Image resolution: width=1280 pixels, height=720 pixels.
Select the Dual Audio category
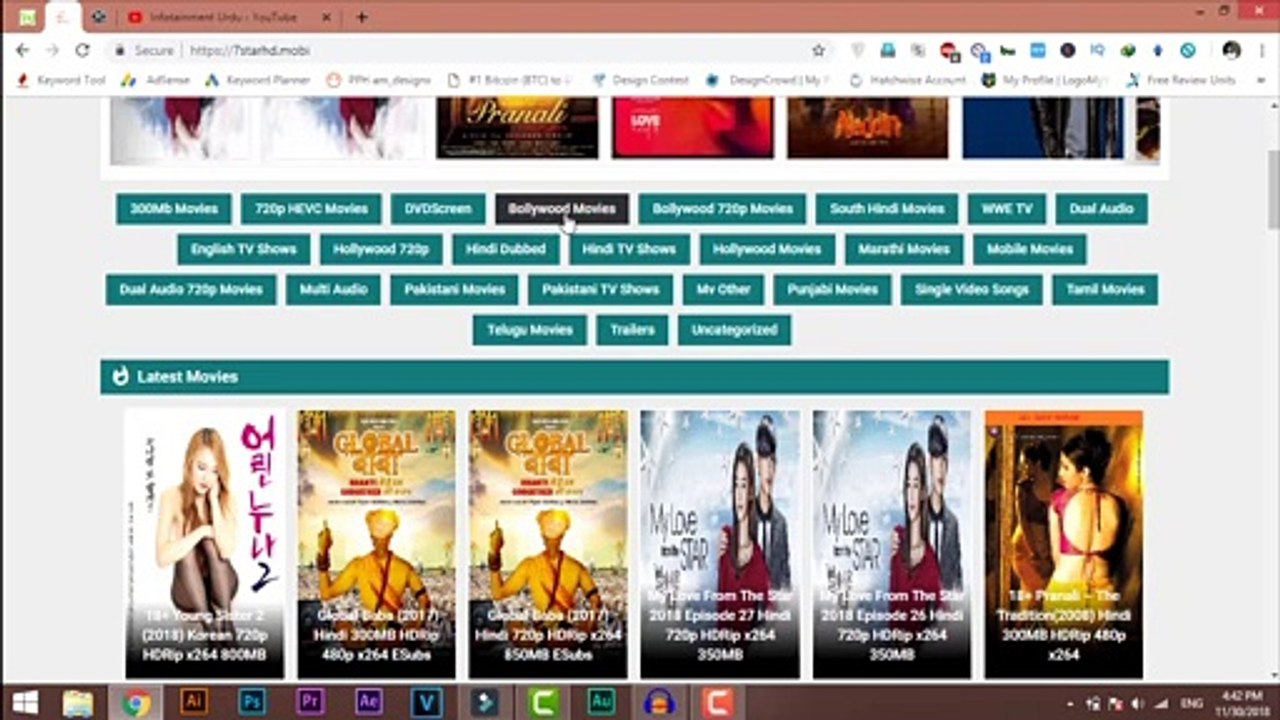coord(1102,209)
